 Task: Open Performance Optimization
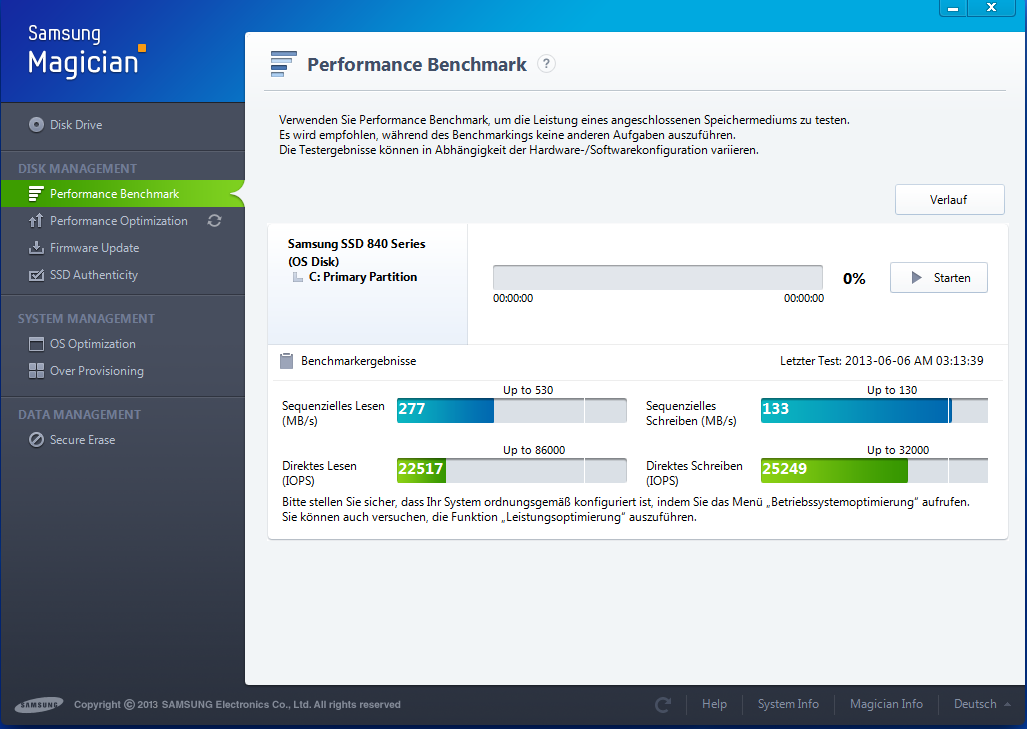[119, 221]
